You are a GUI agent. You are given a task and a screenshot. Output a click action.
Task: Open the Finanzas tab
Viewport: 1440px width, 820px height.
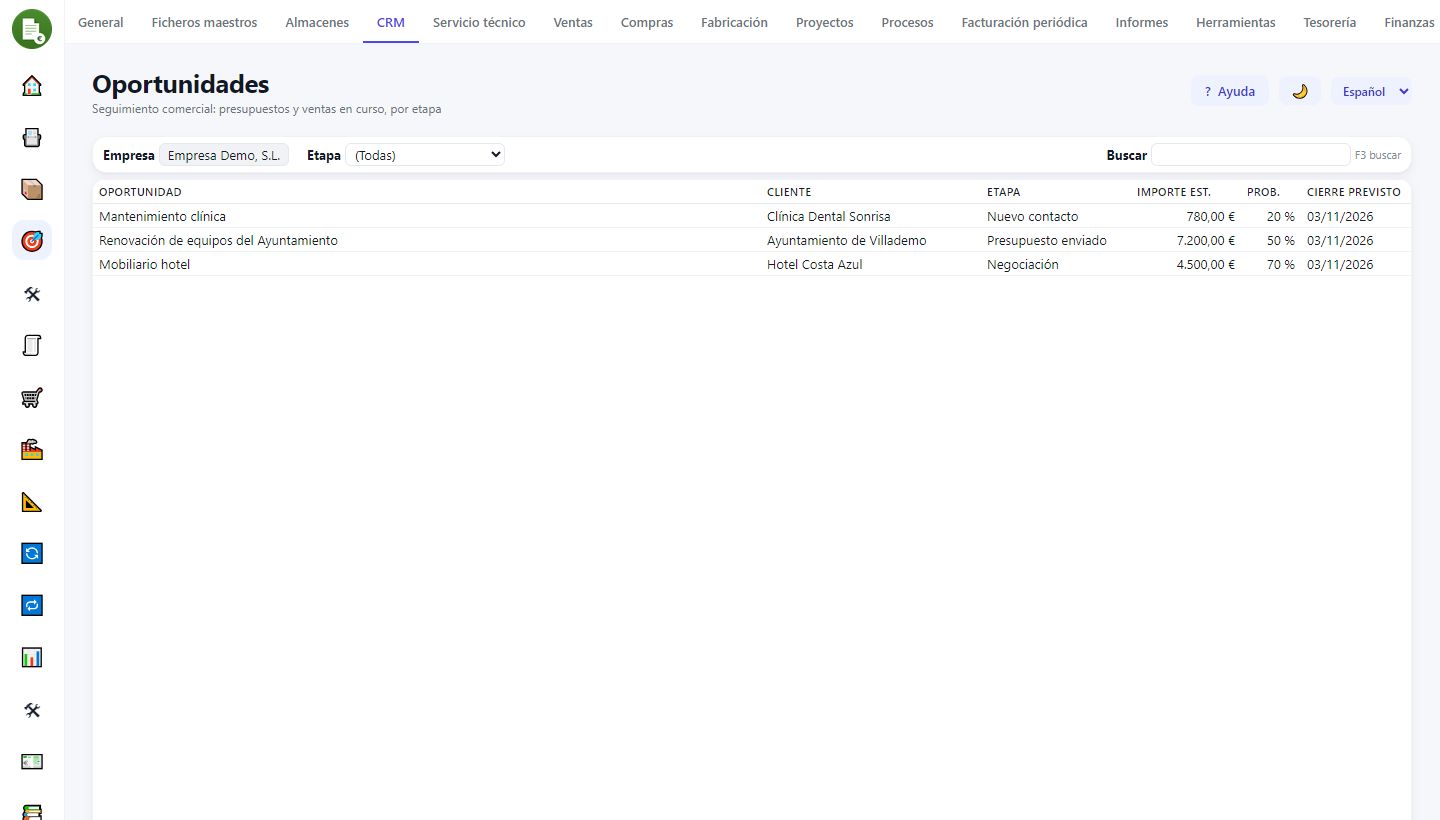pos(1409,22)
